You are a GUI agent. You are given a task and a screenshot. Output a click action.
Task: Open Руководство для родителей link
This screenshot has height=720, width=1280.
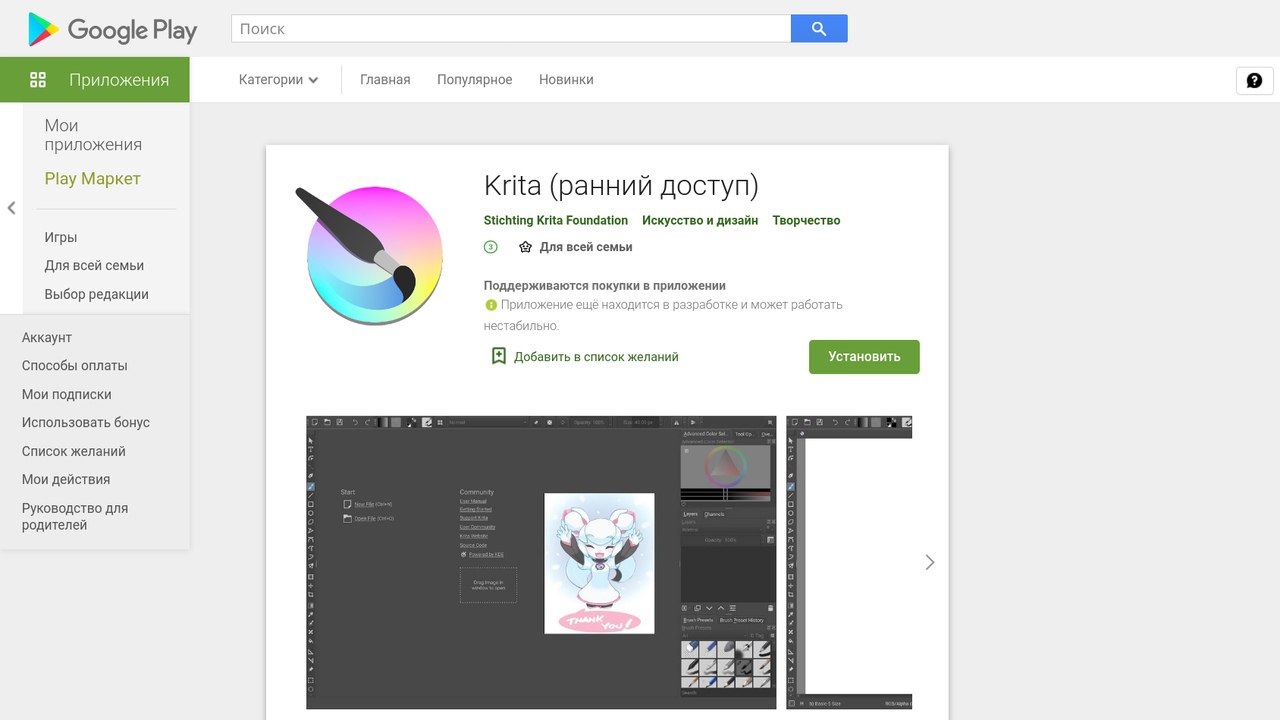(x=75, y=516)
